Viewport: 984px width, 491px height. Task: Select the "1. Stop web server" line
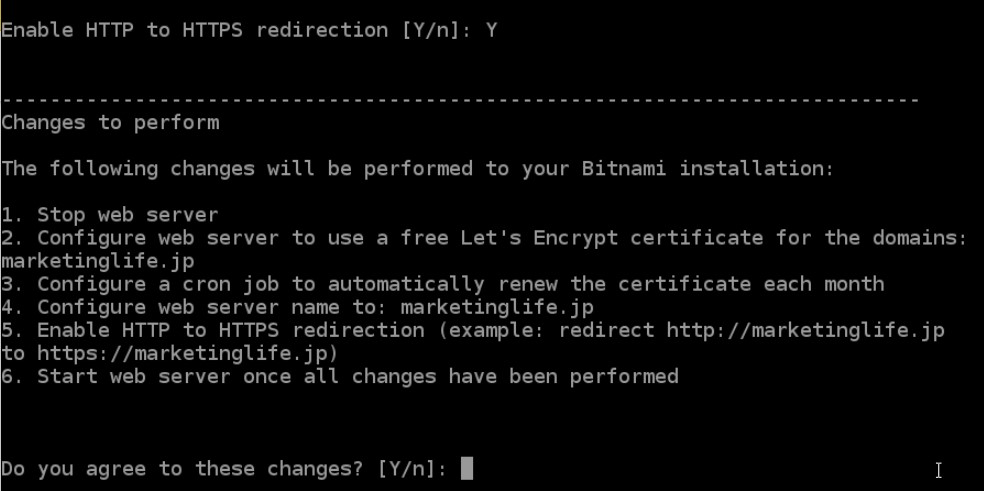(x=110, y=214)
